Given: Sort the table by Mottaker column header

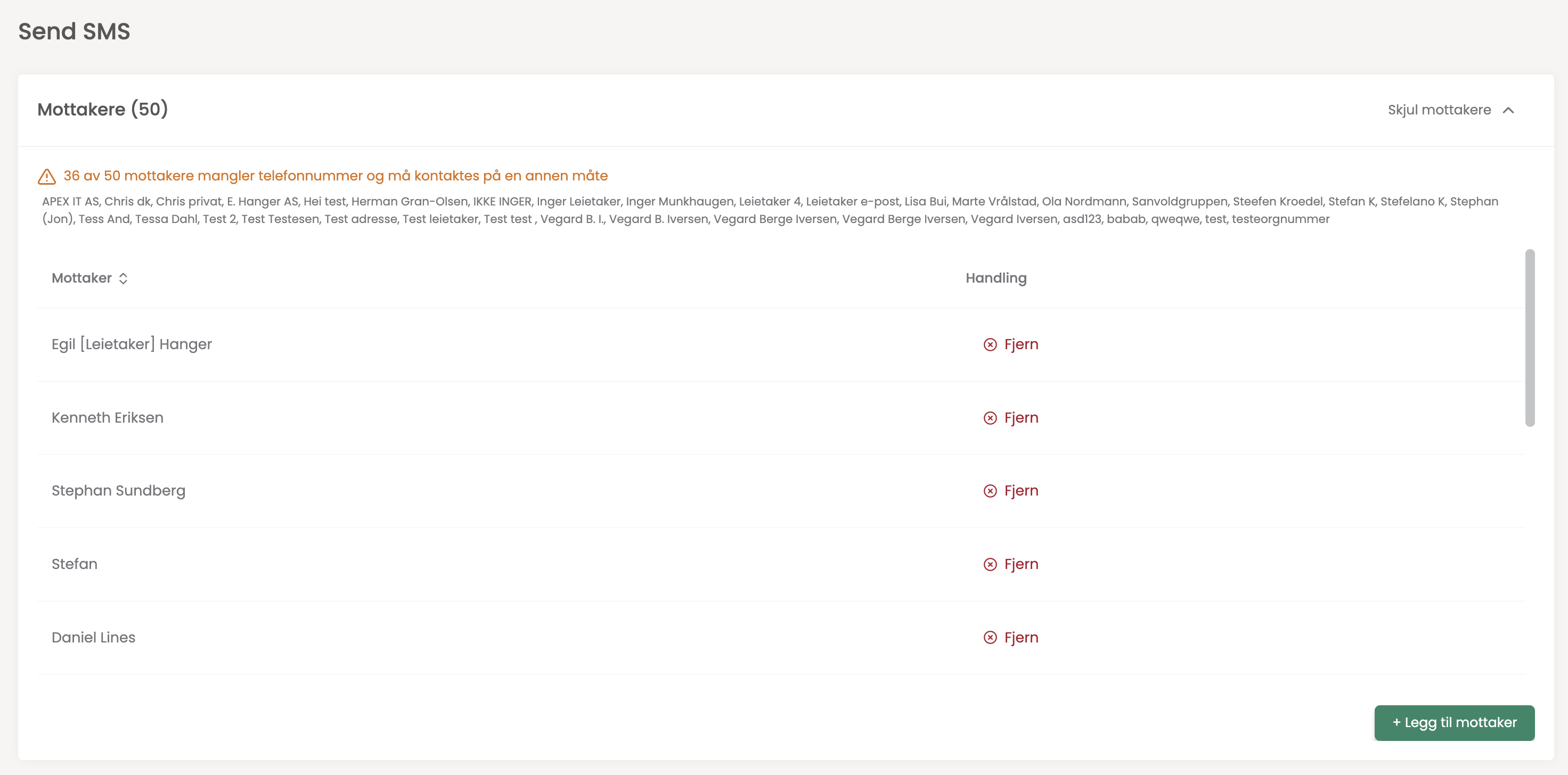Looking at the screenshot, I should click(81, 278).
